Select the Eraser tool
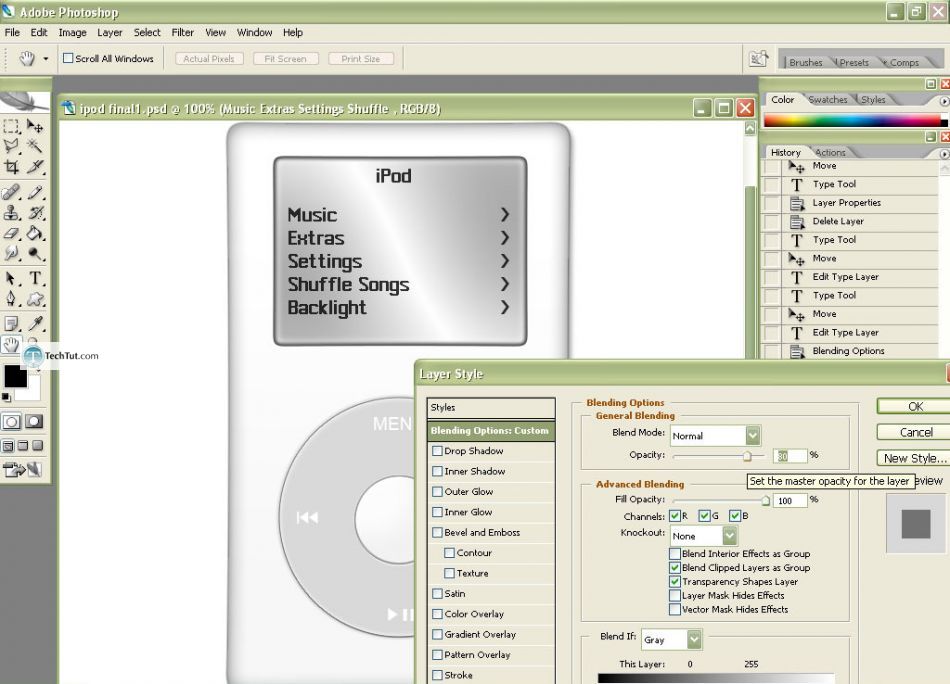This screenshot has width=950, height=684. tap(12, 233)
